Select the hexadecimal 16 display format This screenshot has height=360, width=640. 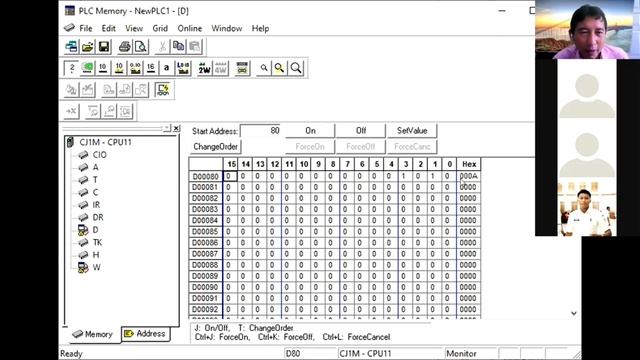click(151, 68)
